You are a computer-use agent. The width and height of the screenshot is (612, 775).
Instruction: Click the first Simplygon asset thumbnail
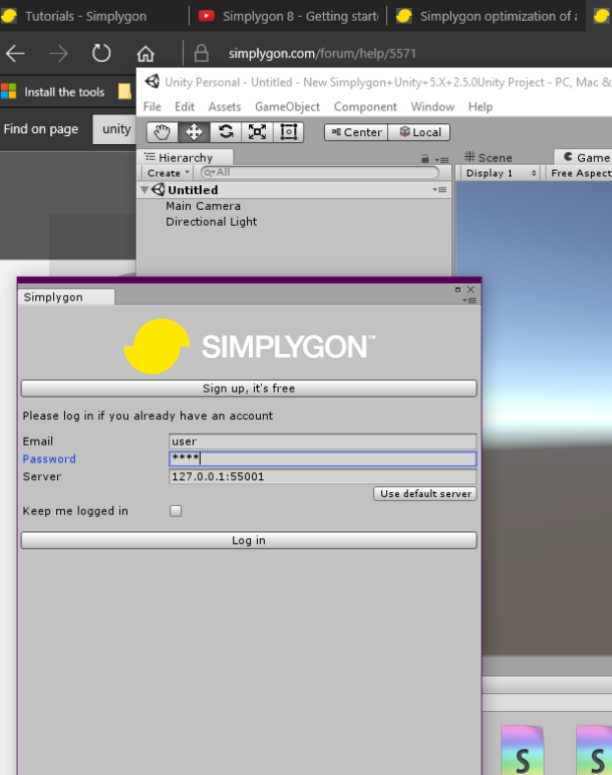(x=522, y=750)
